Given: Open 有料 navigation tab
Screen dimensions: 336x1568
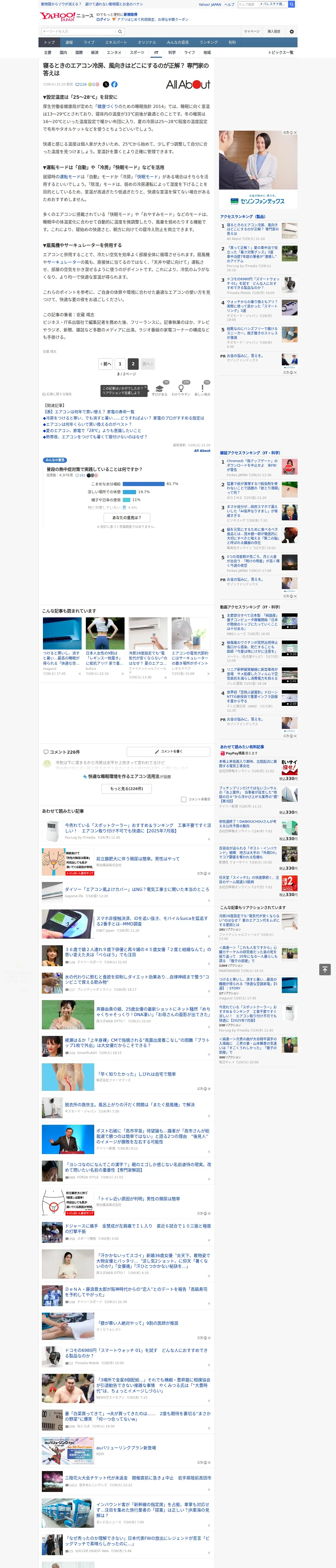Looking at the screenshot, I should [x=232, y=43].
